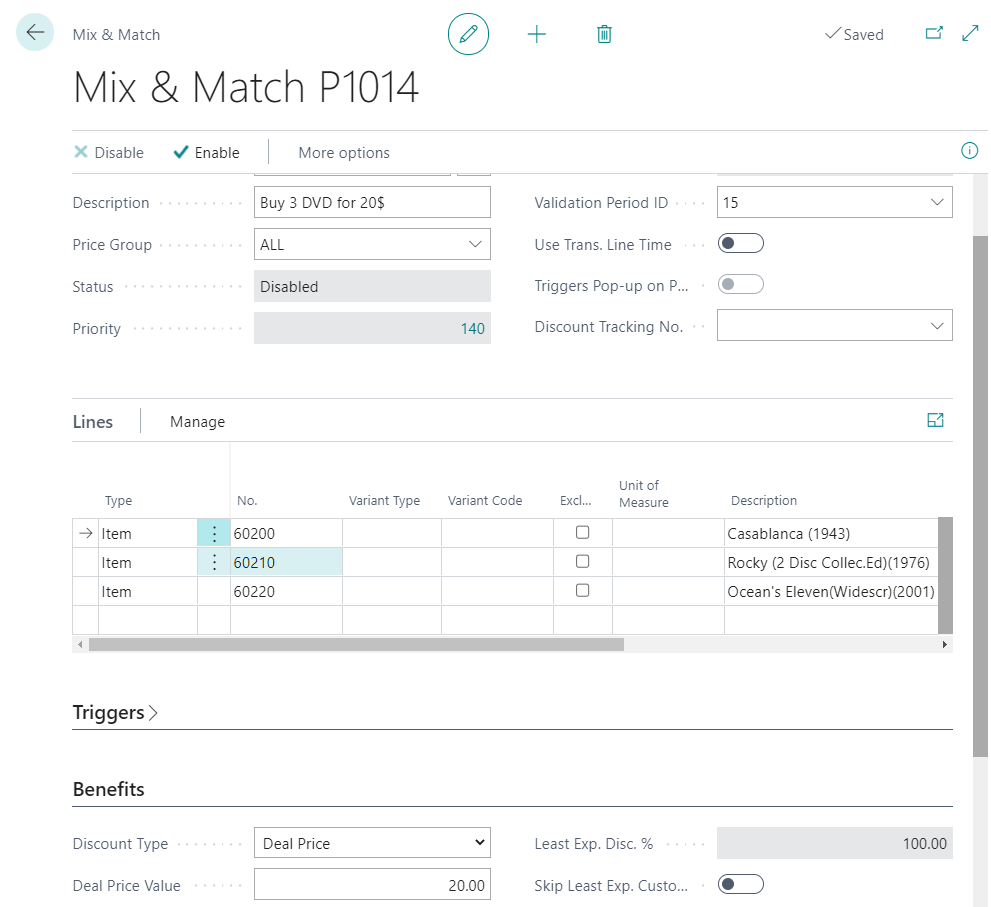991x907 pixels.
Task: Expand the Triggers section
Action: tap(115, 713)
